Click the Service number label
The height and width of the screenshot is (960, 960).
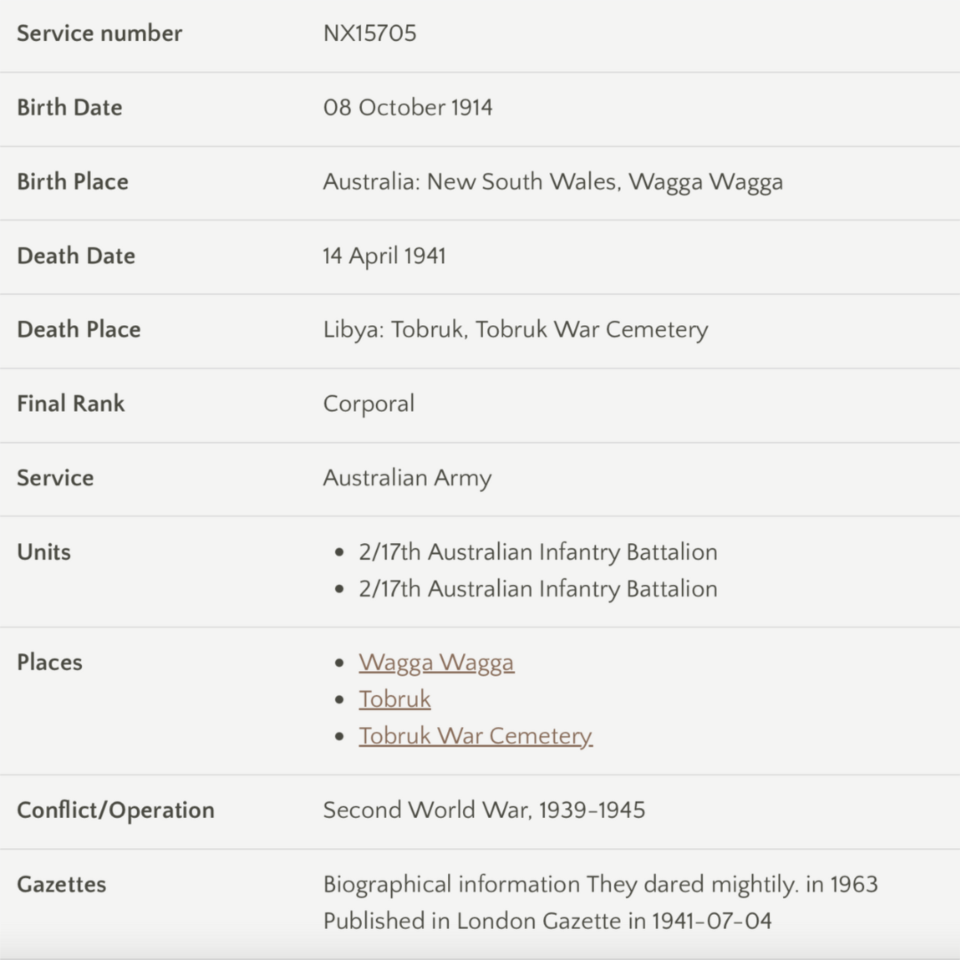point(99,34)
